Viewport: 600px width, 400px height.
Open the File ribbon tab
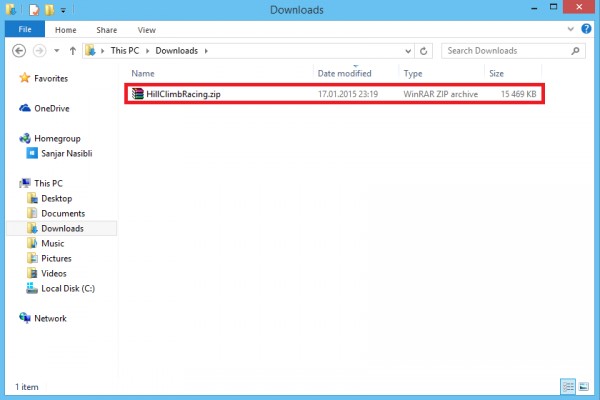(x=25, y=29)
